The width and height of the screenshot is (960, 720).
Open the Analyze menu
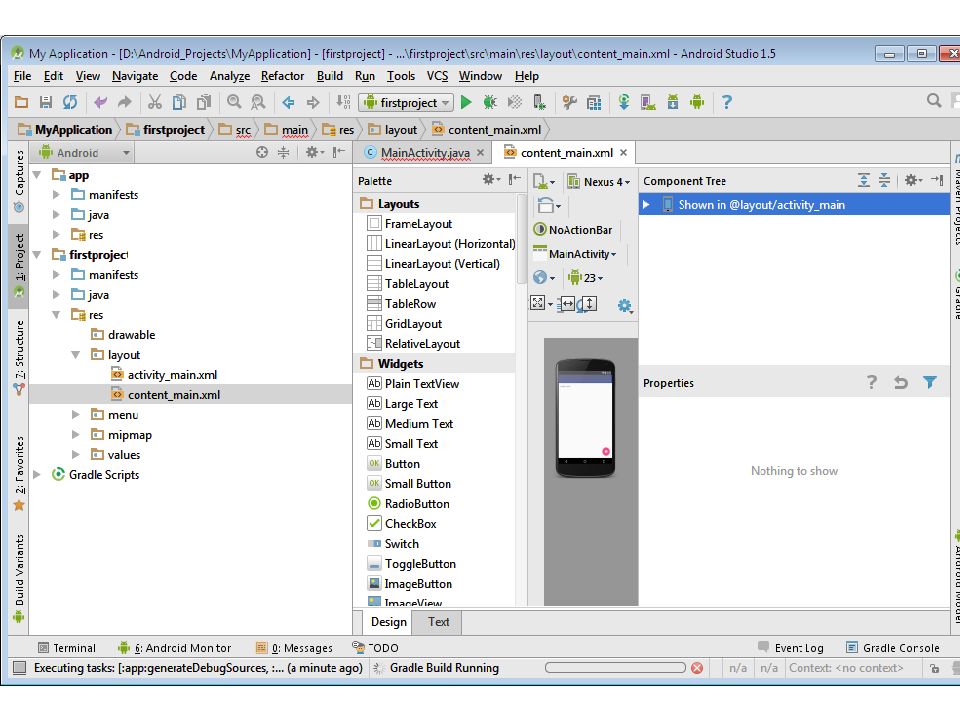click(230, 76)
